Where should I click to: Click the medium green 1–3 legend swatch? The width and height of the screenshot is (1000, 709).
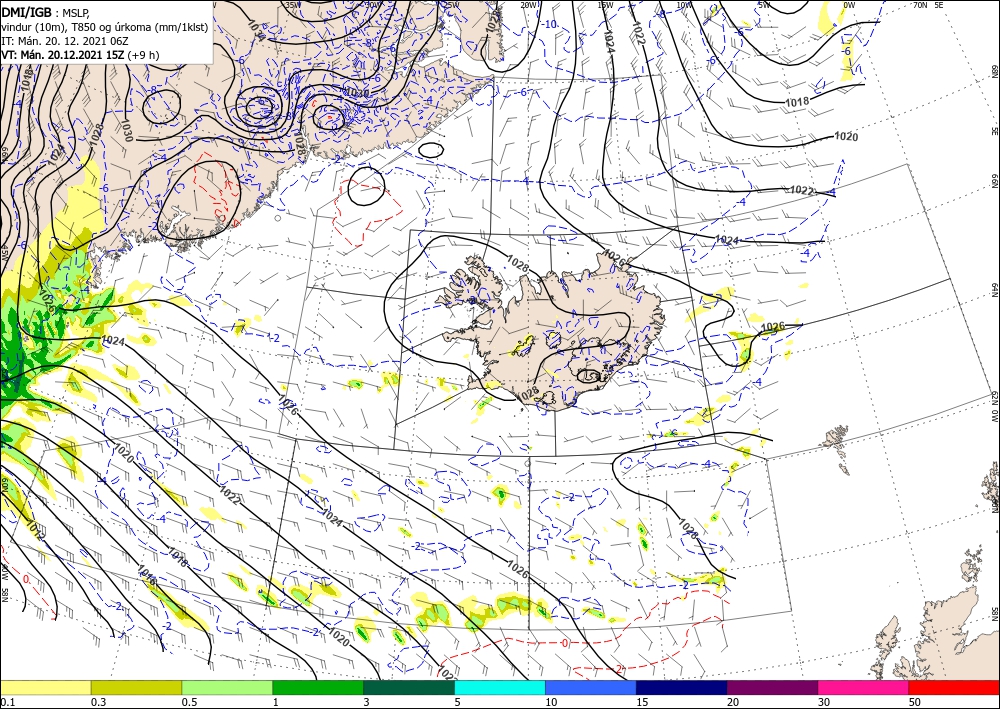click(x=318, y=687)
